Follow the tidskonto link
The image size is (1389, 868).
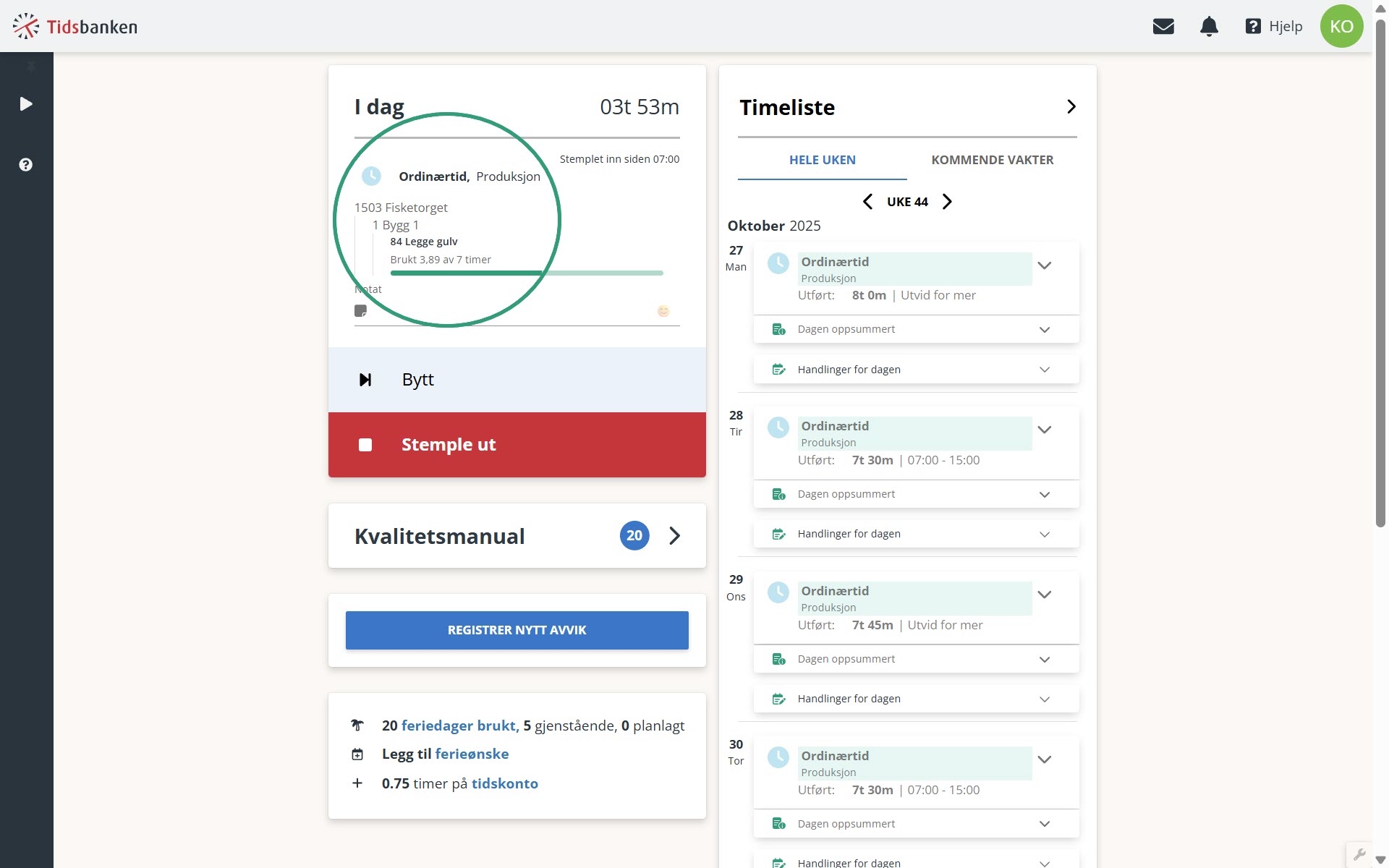[504, 783]
